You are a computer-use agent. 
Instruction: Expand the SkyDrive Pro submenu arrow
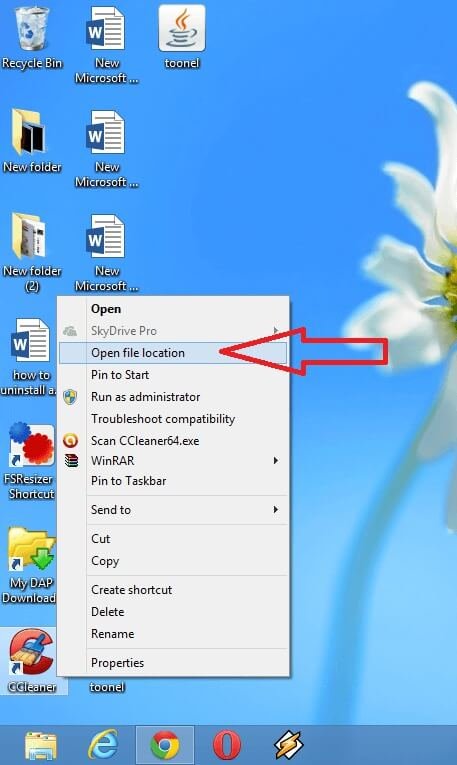(276, 331)
